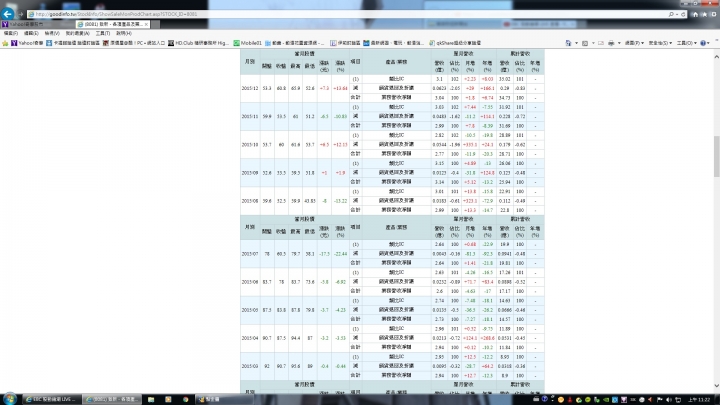Open the 安全性(S) command bar dropdown

coord(660,43)
